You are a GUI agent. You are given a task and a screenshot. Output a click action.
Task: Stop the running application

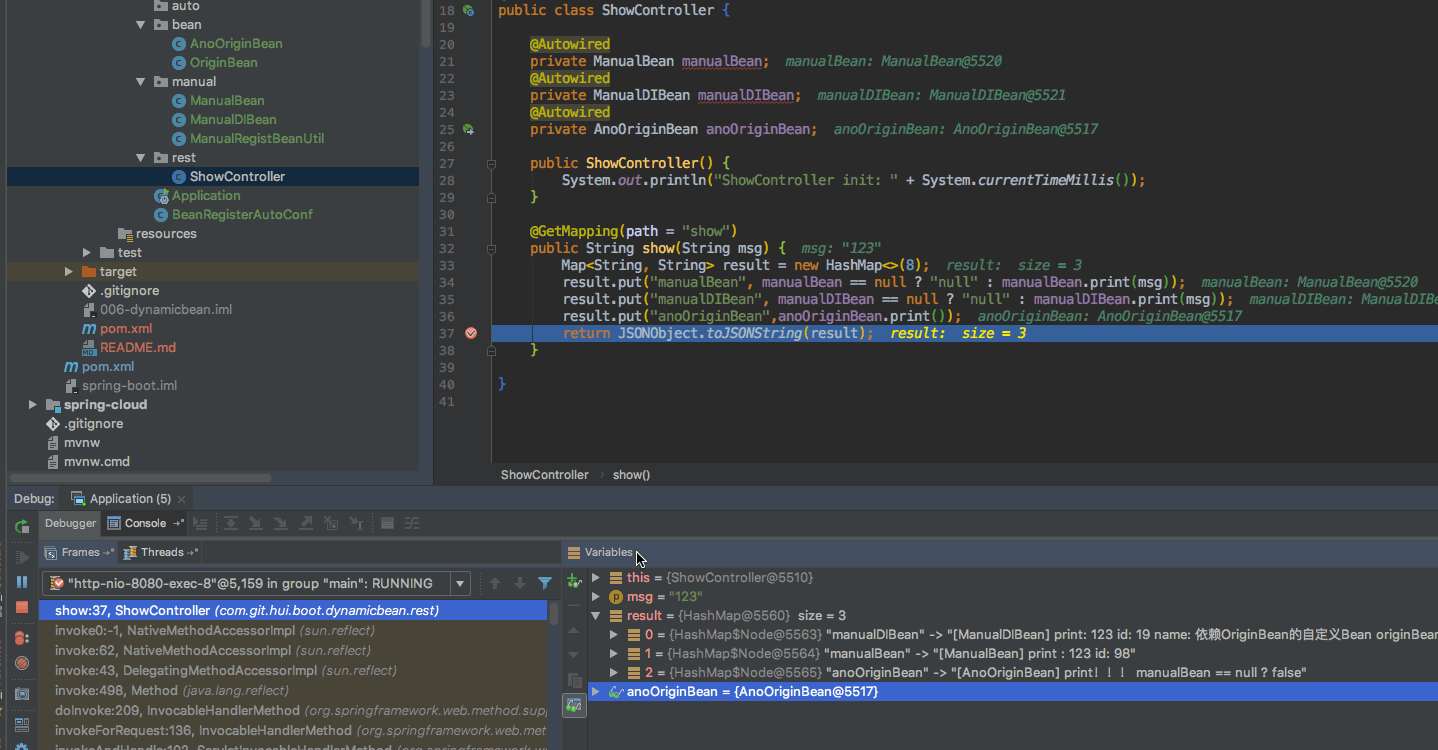coord(21,607)
